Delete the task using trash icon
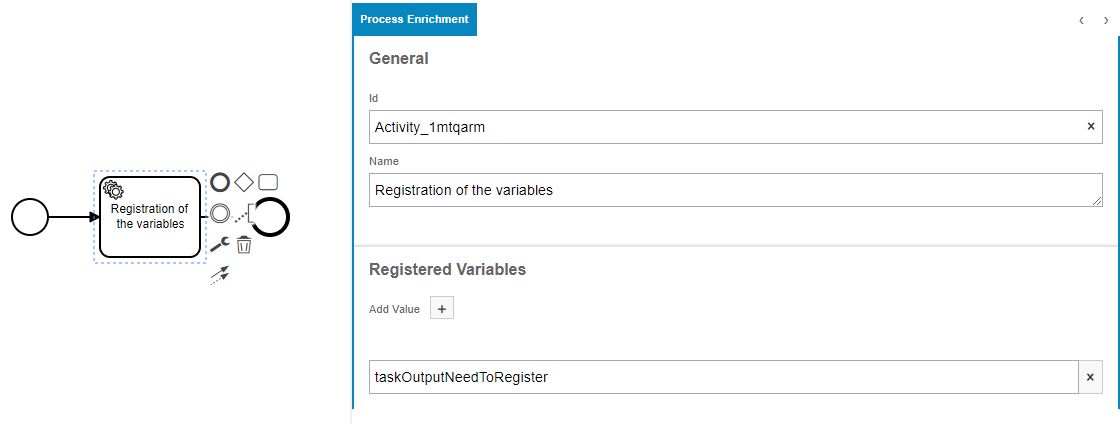The image size is (1120, 424). [x=244, y=245]
